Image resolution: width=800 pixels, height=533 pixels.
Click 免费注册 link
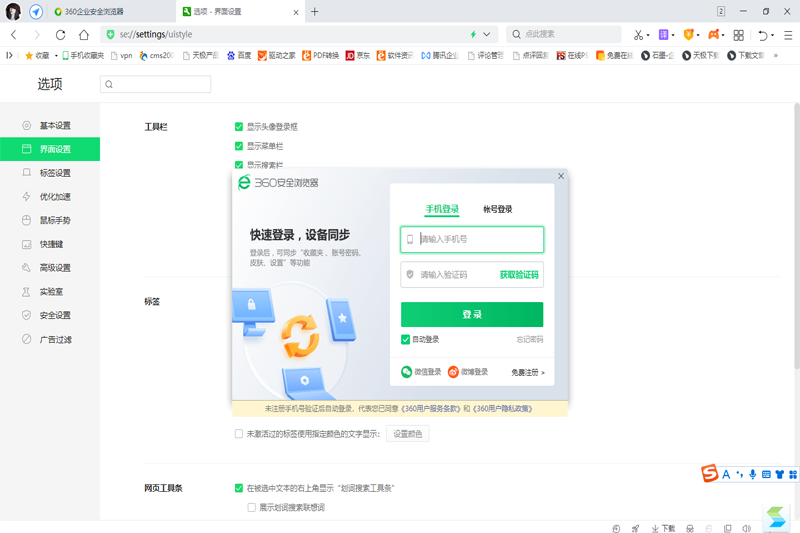click(528, 372)
